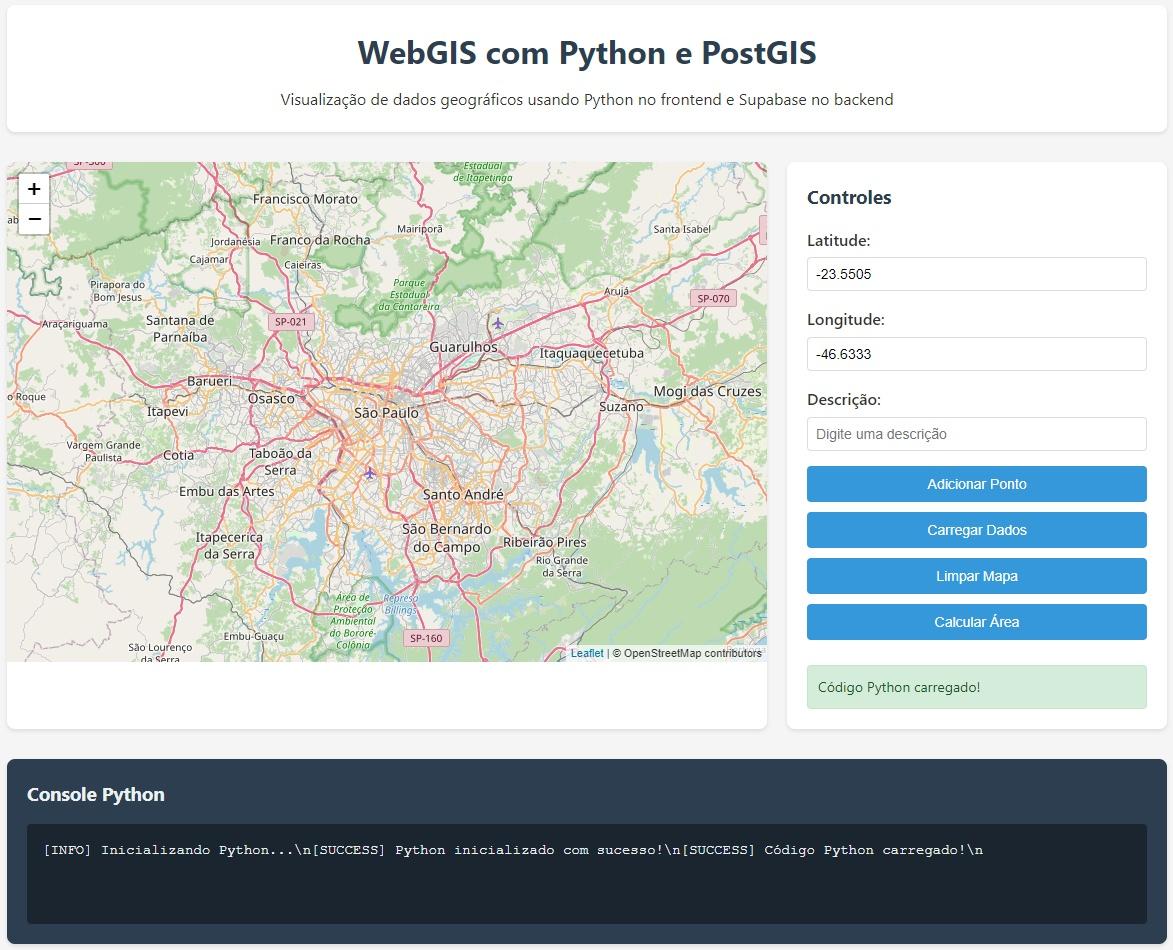Image resolution: width=1173 pixels, height=950 pixels.
Task: Click the Rio Grande da Serra label
Action: [562, 566]
